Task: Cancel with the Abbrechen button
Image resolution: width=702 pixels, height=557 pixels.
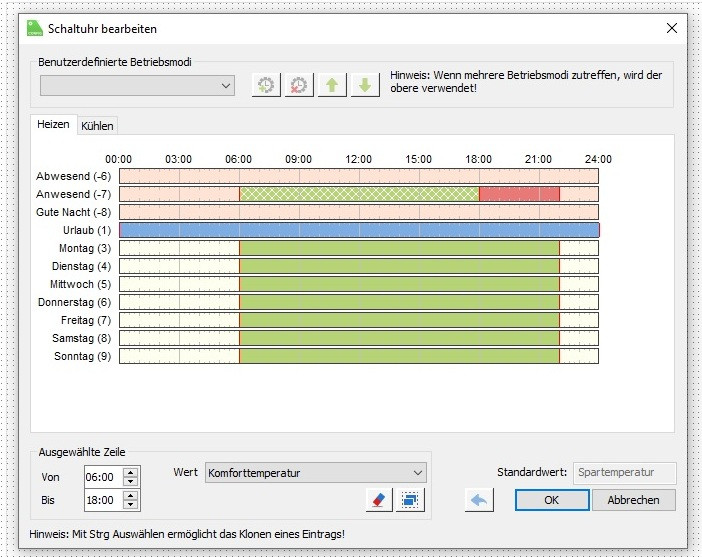Action: (x=634, y=500)
